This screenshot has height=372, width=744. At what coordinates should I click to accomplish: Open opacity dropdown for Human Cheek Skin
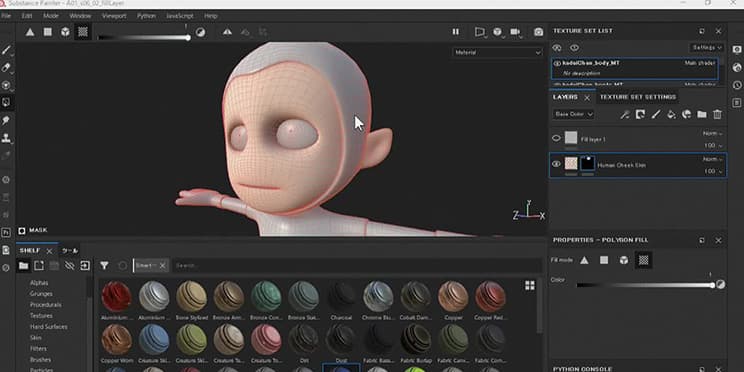coord(713,171)
